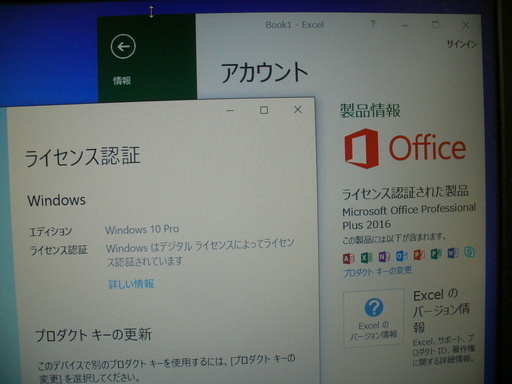Maximize the ライセンス認証 settings window
The width and height of the screenshot is (512, 384).
[264, 110]
